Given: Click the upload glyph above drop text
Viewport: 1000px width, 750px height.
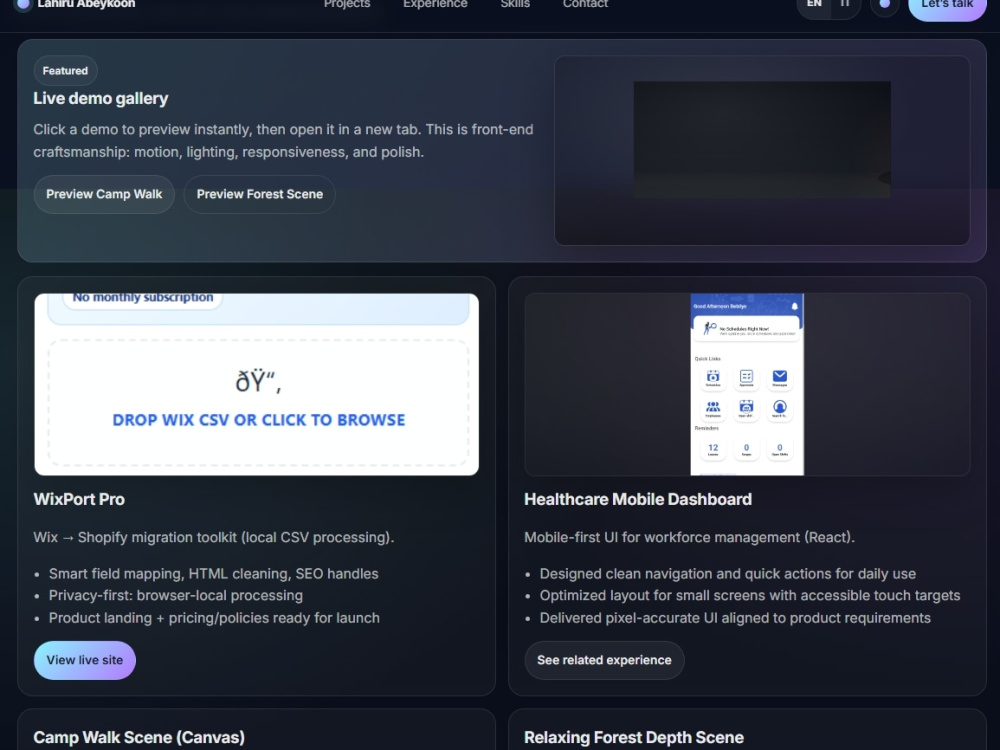Looking at the screenshot, I should click(x=258, y=381).
